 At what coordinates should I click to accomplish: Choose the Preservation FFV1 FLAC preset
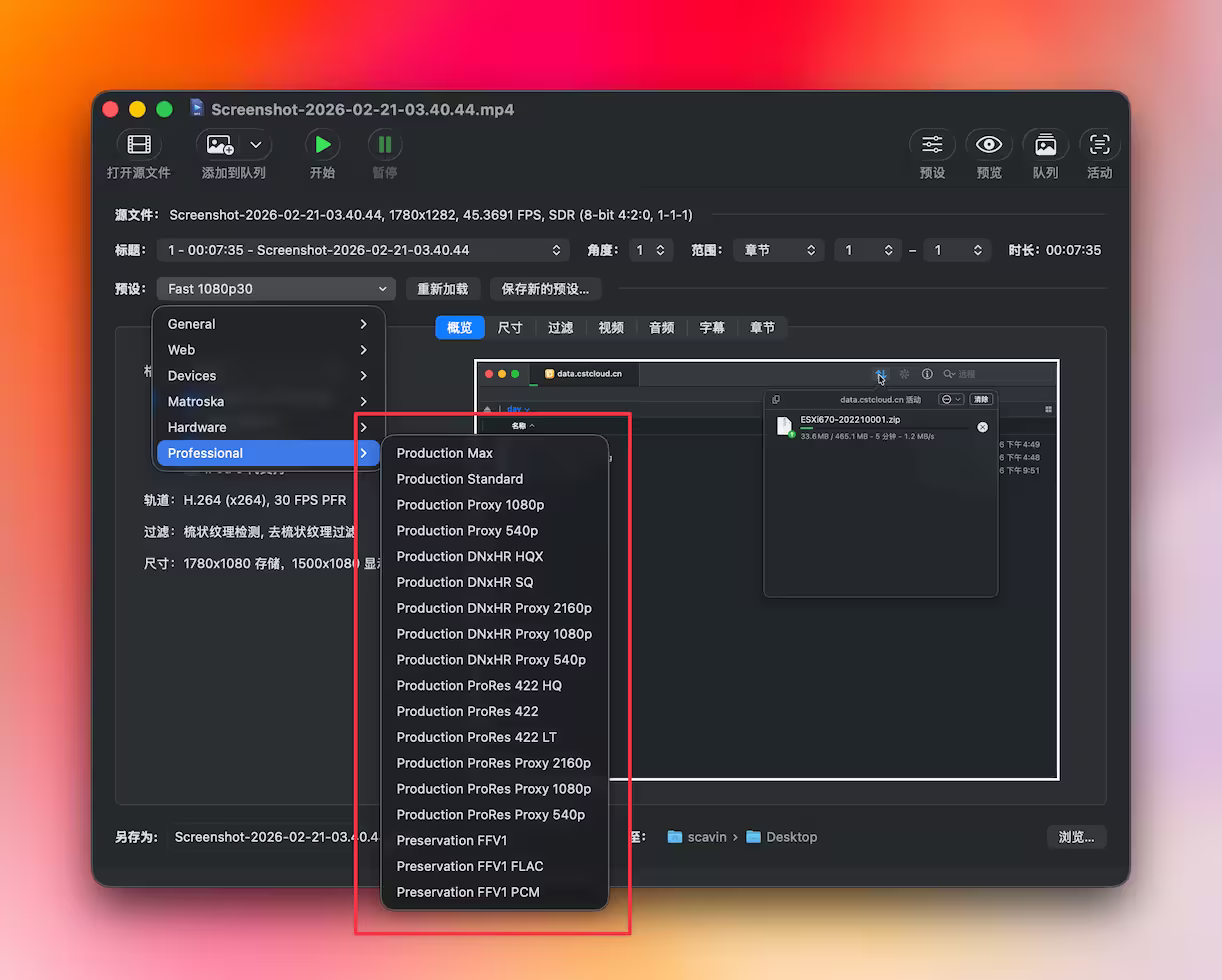[471, 866]
